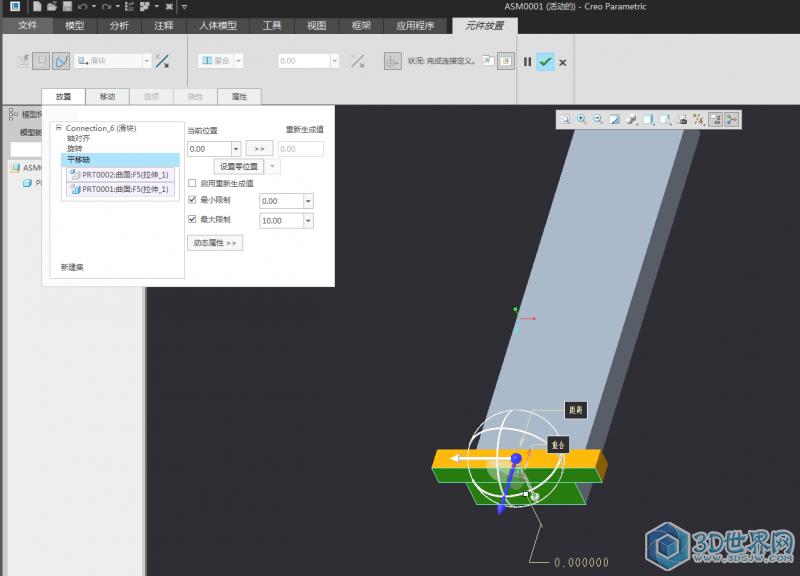The image size is (800, 576).
Task: Open the undo history dropdown arrow
Action: [x=94, y=7]
